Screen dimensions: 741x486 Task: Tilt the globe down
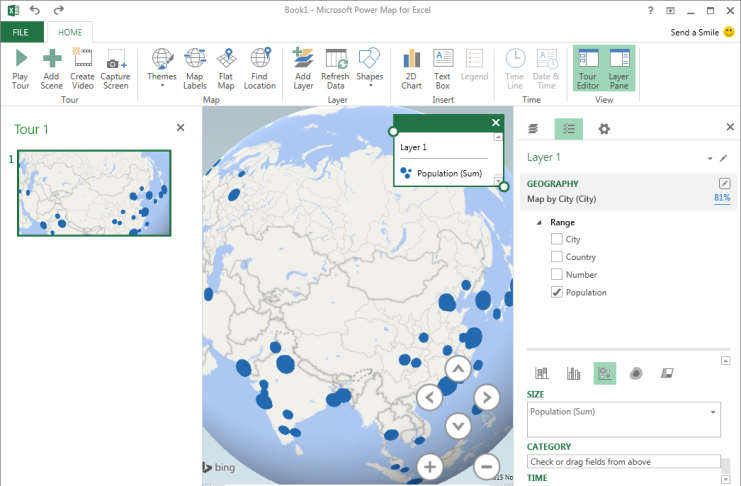coord(458,426)
